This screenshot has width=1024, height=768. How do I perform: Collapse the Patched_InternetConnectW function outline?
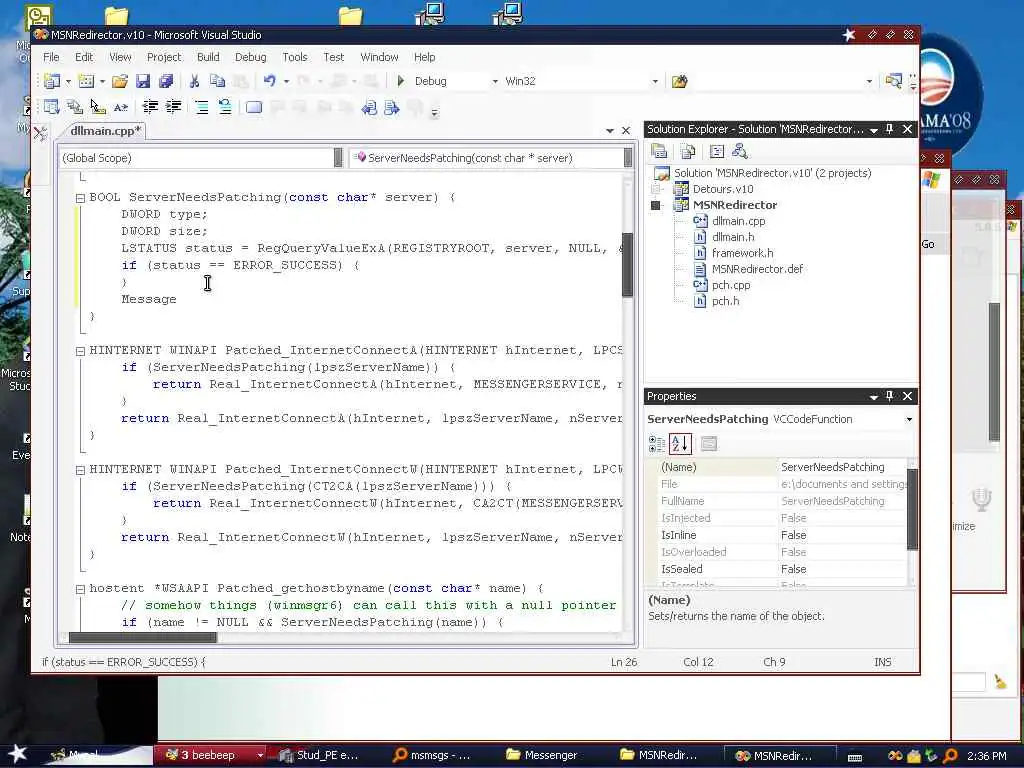click(x=80, y=470)
